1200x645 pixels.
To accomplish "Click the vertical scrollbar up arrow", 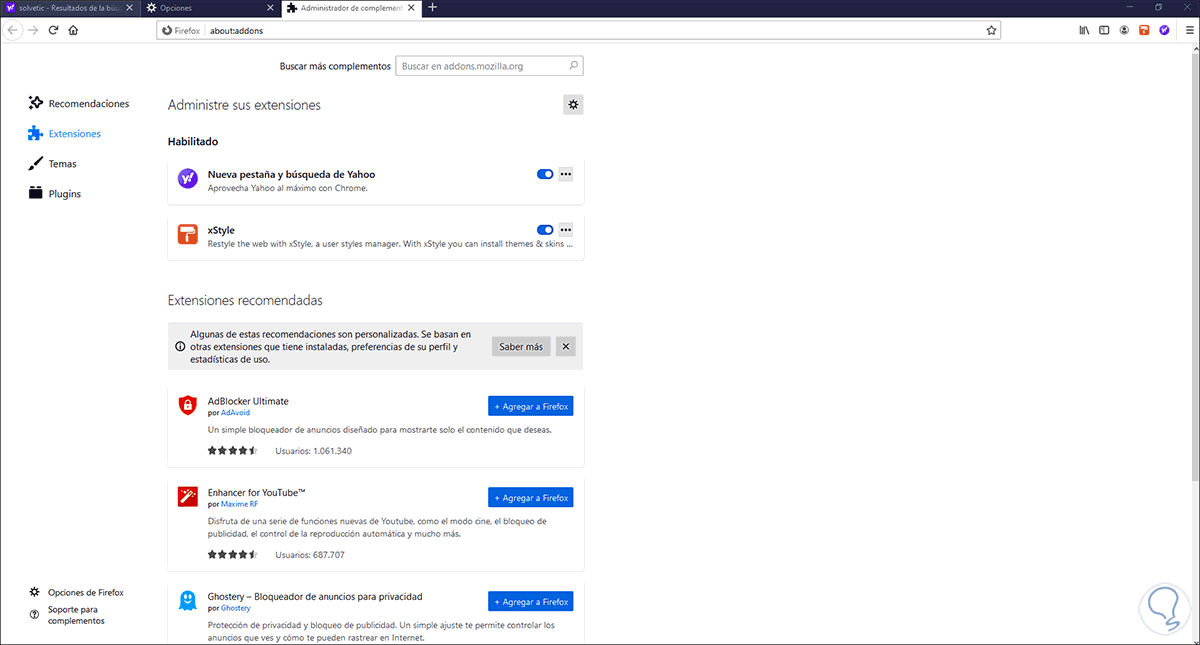I will [x=1193, y=50].
